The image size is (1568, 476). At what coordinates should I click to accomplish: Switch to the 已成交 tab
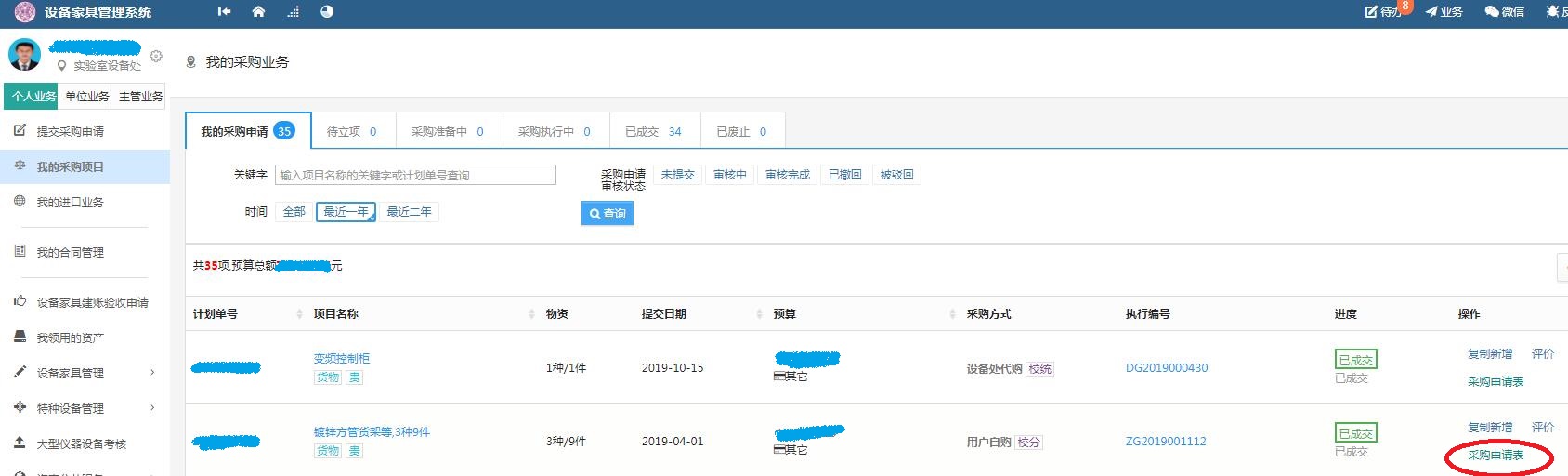pos(652,132)
